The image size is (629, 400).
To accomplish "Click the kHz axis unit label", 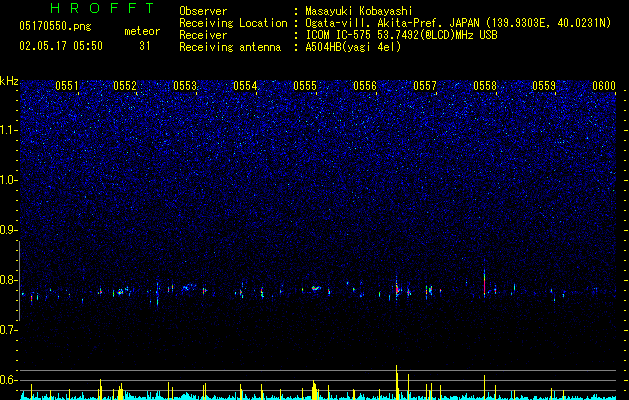I will [9, 81].
